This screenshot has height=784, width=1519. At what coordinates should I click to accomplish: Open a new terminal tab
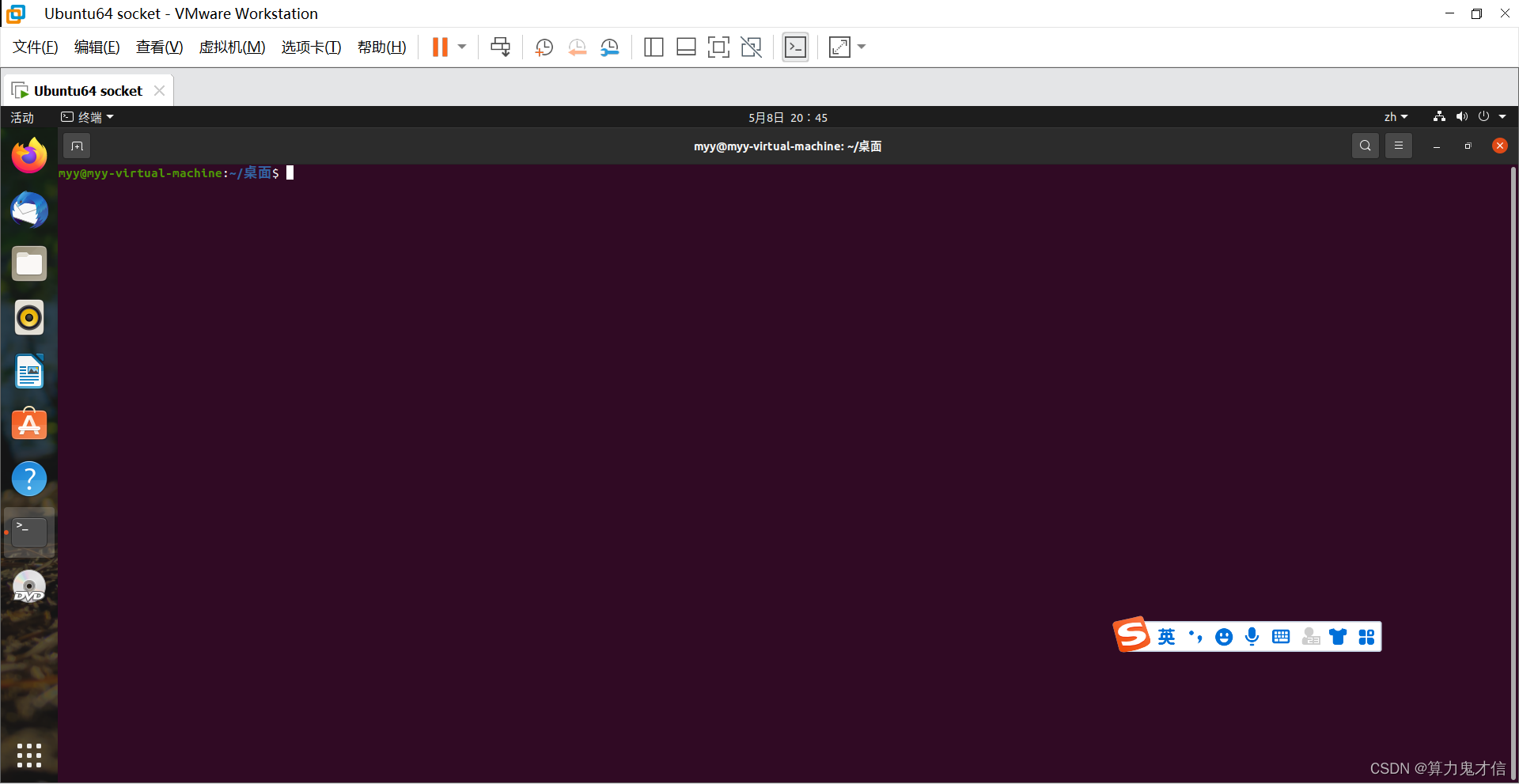pyautogui.click(x=76, y=146)
